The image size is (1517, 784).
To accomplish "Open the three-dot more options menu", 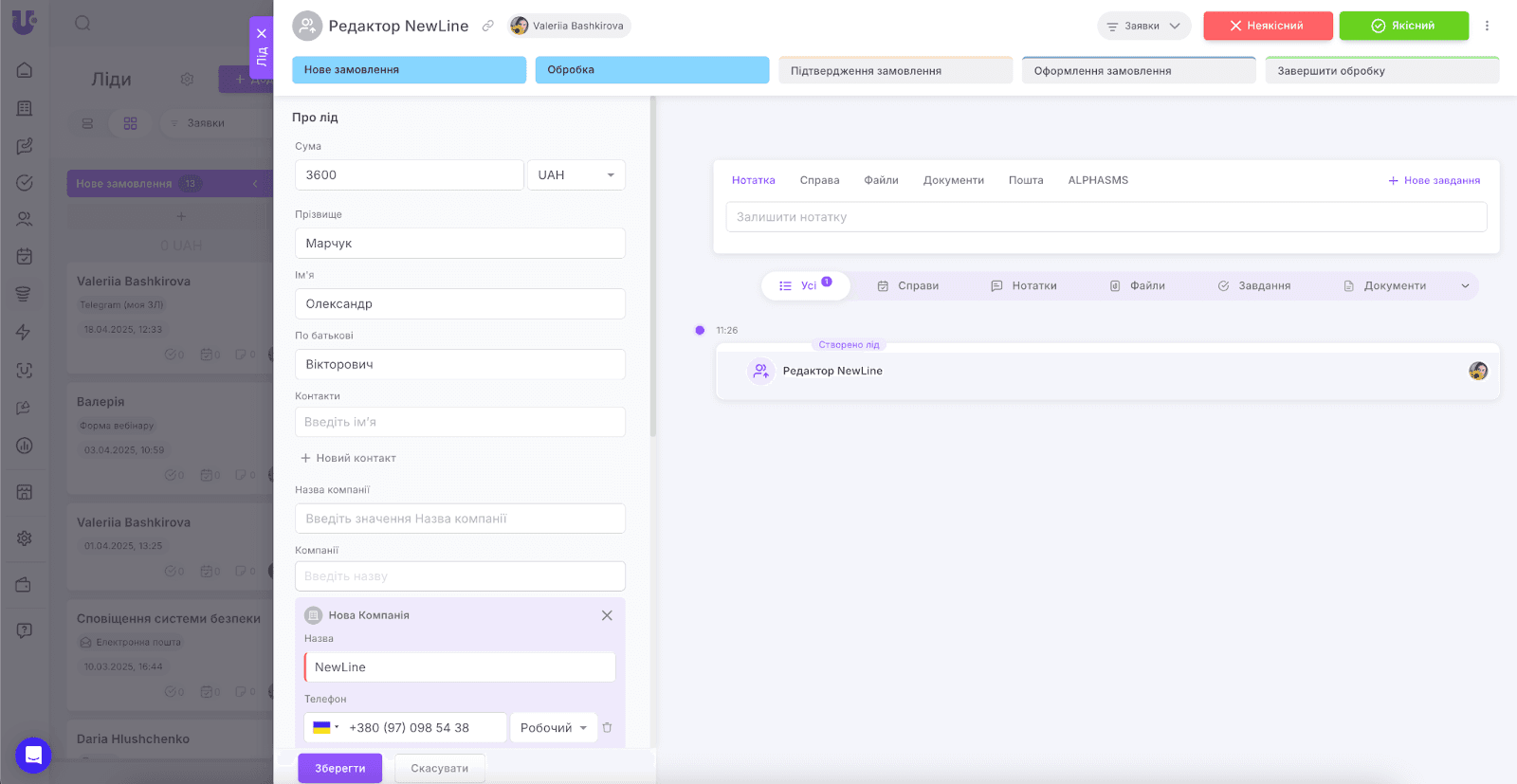I will 1487,26.
